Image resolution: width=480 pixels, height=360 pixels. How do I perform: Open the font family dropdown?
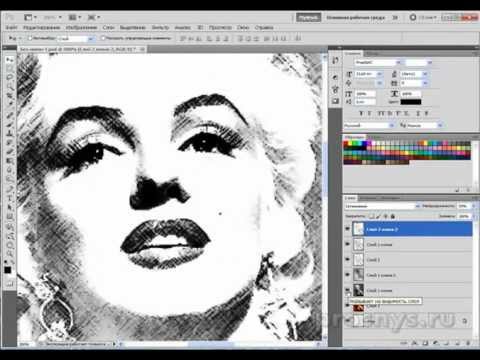(377, 62)
